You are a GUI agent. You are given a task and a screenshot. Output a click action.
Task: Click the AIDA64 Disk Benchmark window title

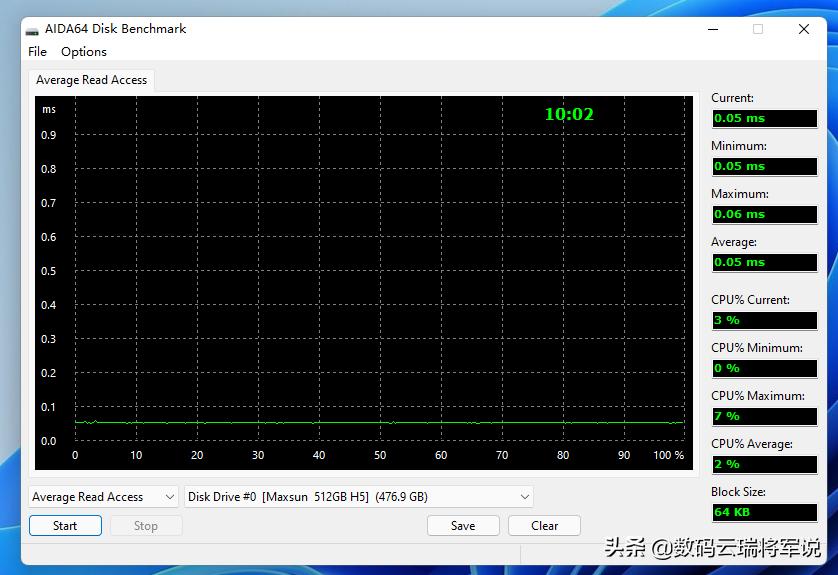(115, 29)
